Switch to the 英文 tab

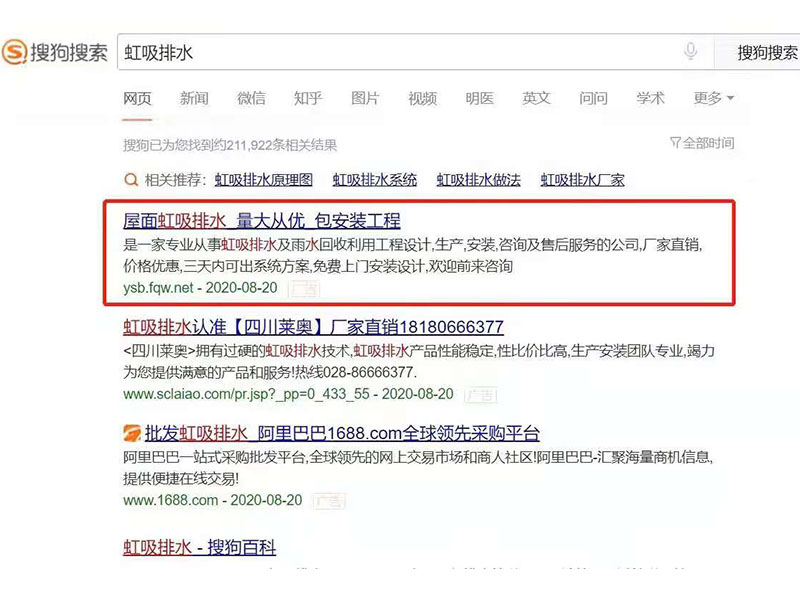click(536, 98)
